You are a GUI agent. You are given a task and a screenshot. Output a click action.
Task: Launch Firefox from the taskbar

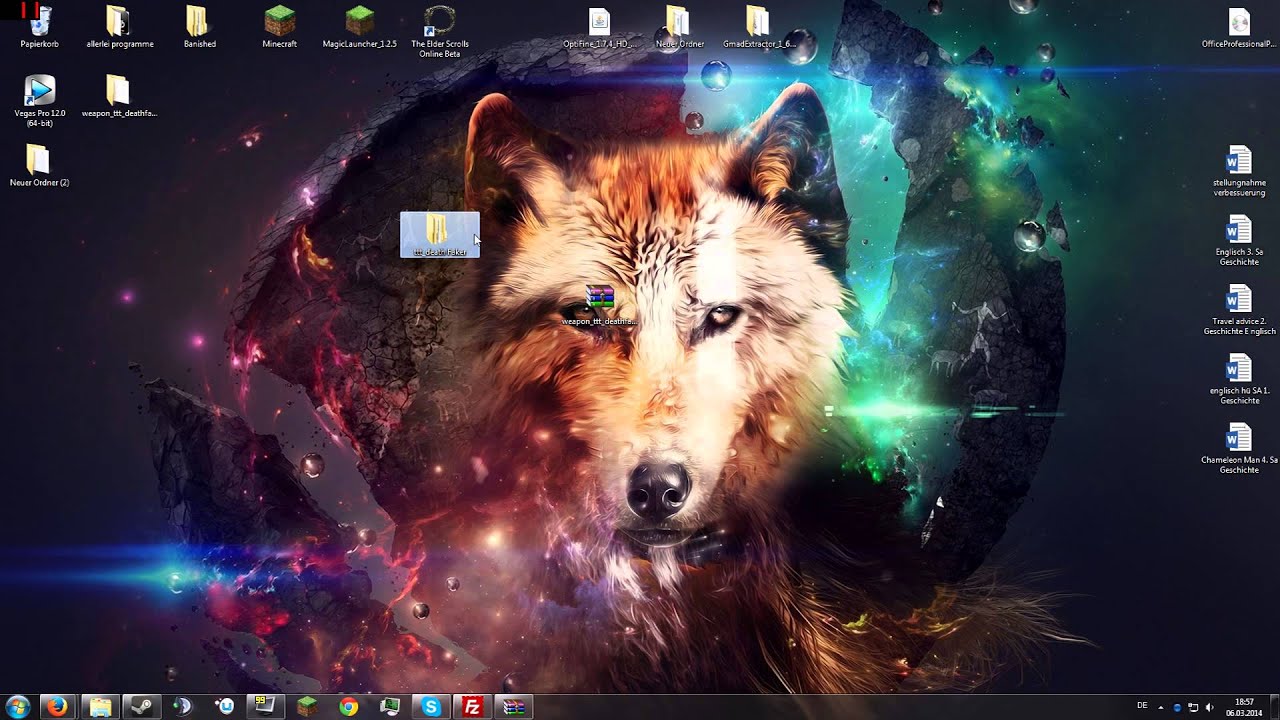click(x=57, y=707)
